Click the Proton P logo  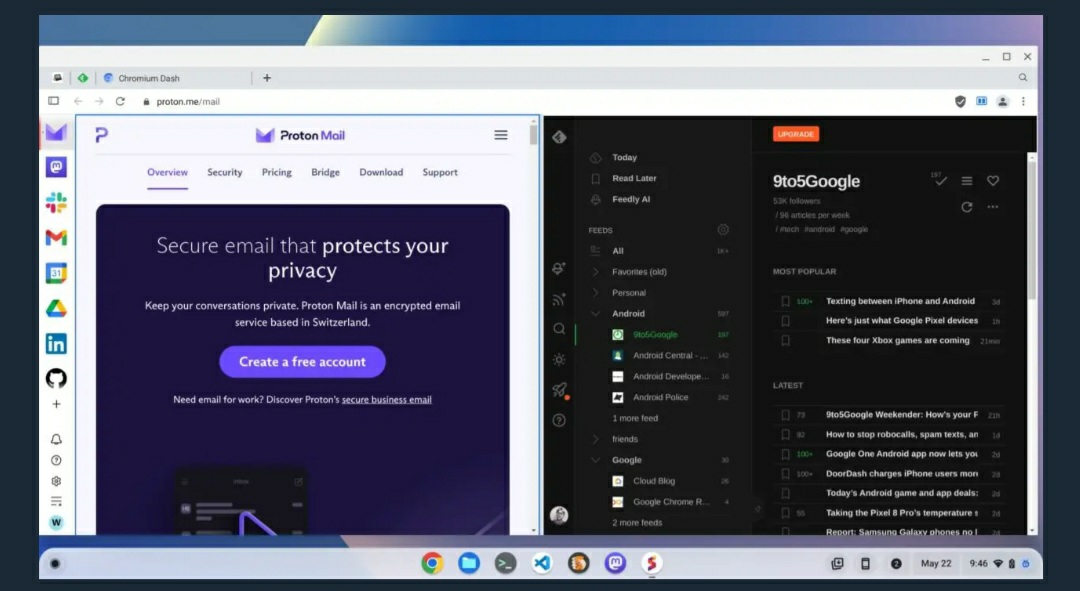[x=101, y=135]
